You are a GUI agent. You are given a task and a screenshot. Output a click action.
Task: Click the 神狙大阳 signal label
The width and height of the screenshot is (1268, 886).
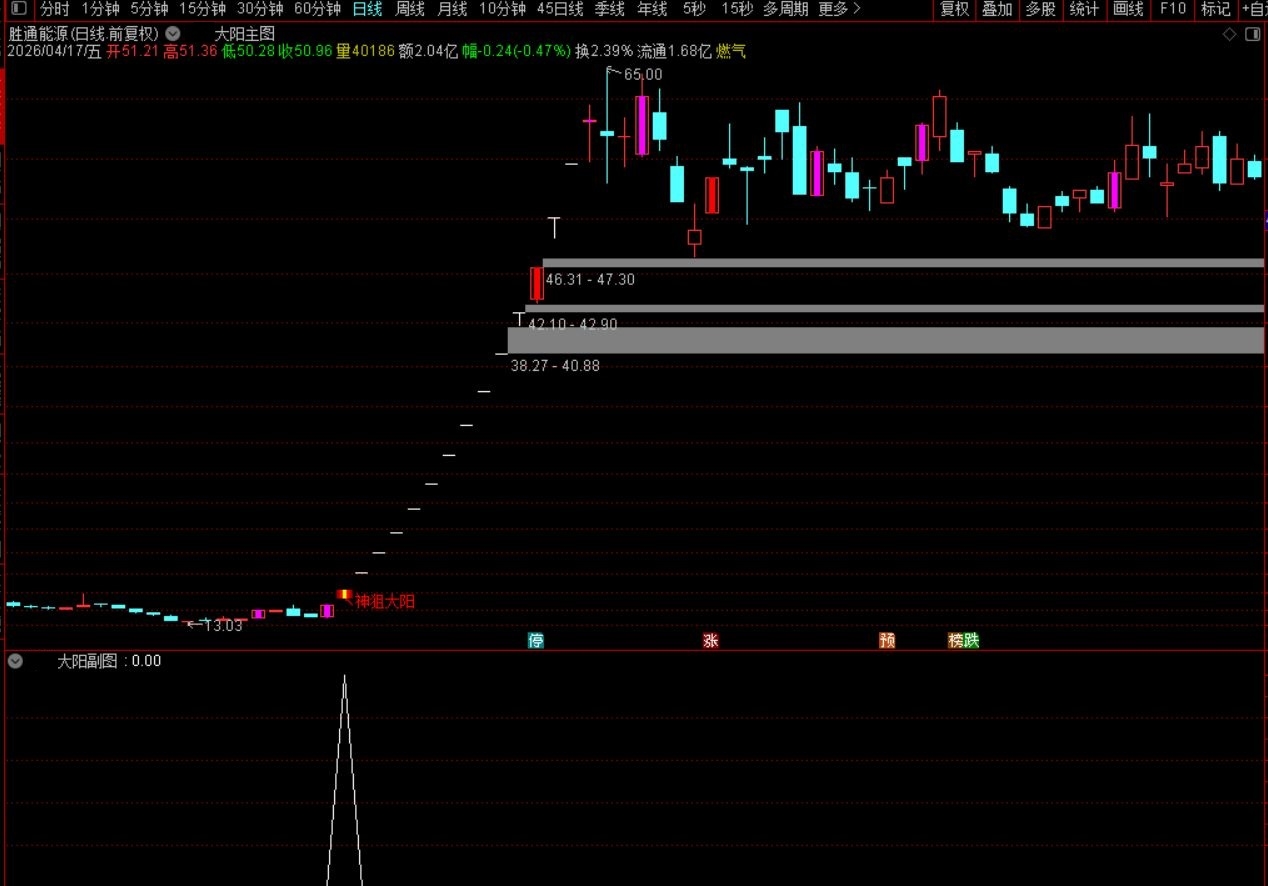[x=385, y=602]
